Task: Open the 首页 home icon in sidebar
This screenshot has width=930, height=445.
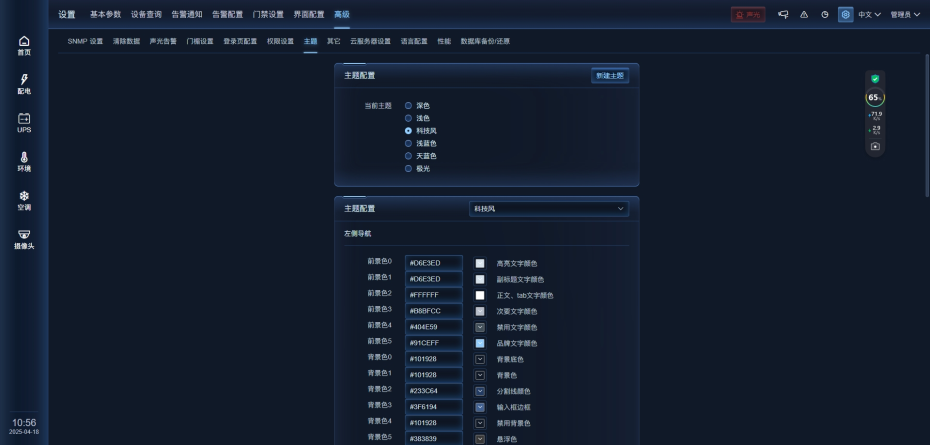Action: tap(24, 45)
